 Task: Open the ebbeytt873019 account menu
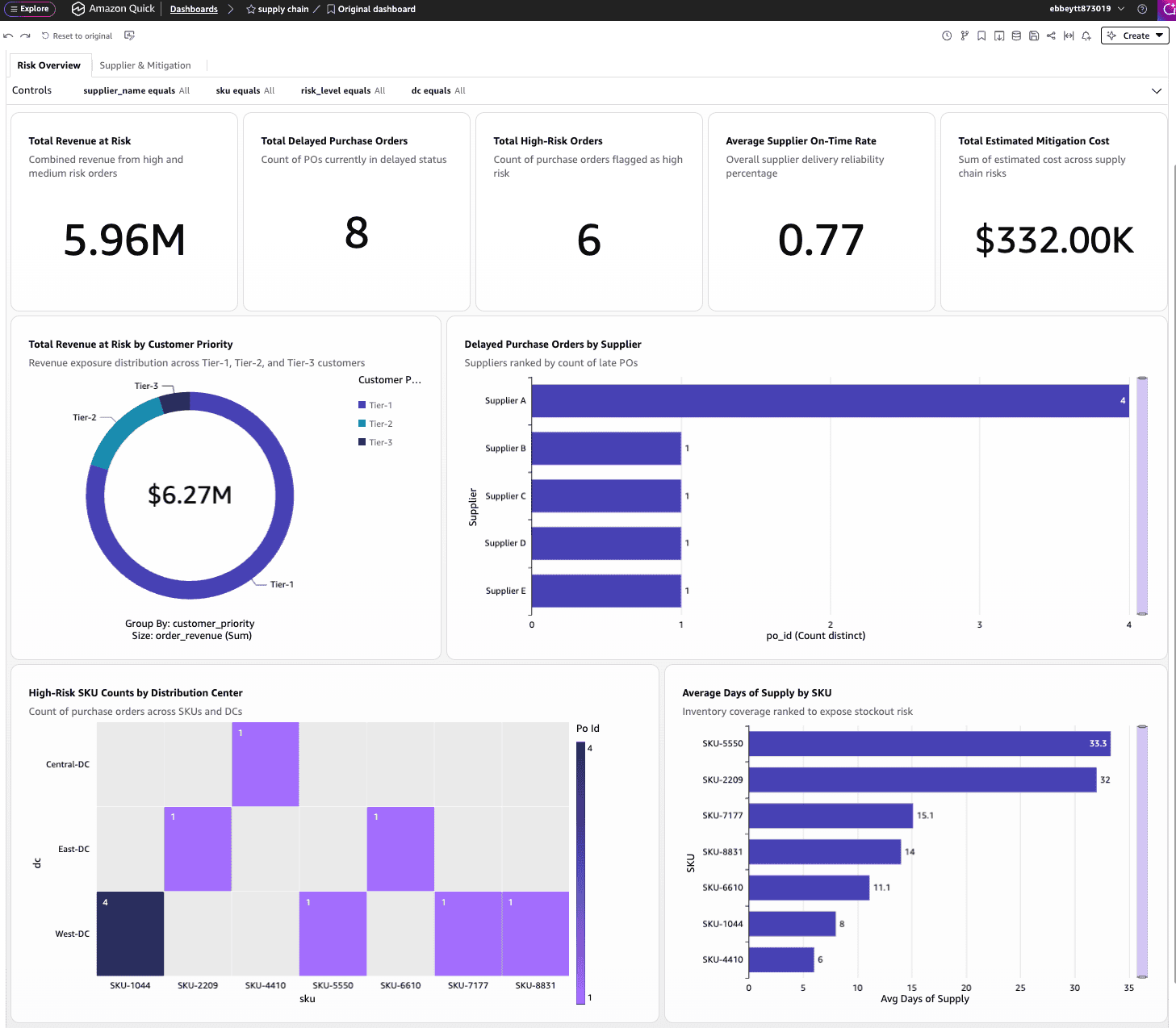pos(1086,9)
